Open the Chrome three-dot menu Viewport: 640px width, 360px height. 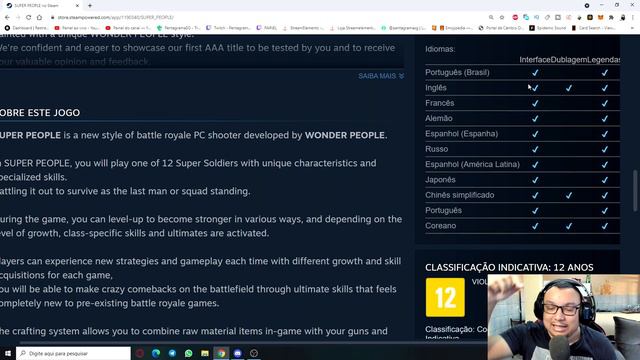coord(633,18)
